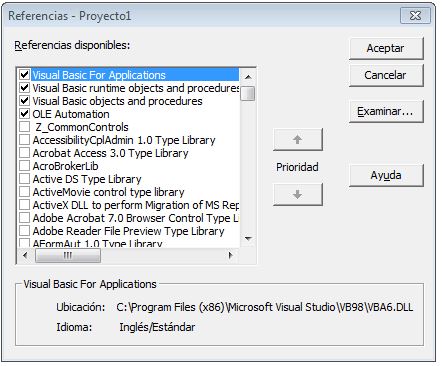Tick ActiveX DLL Migration of MS Rep checkbox
The image size is (442, 366).
(x=24, y=205)
